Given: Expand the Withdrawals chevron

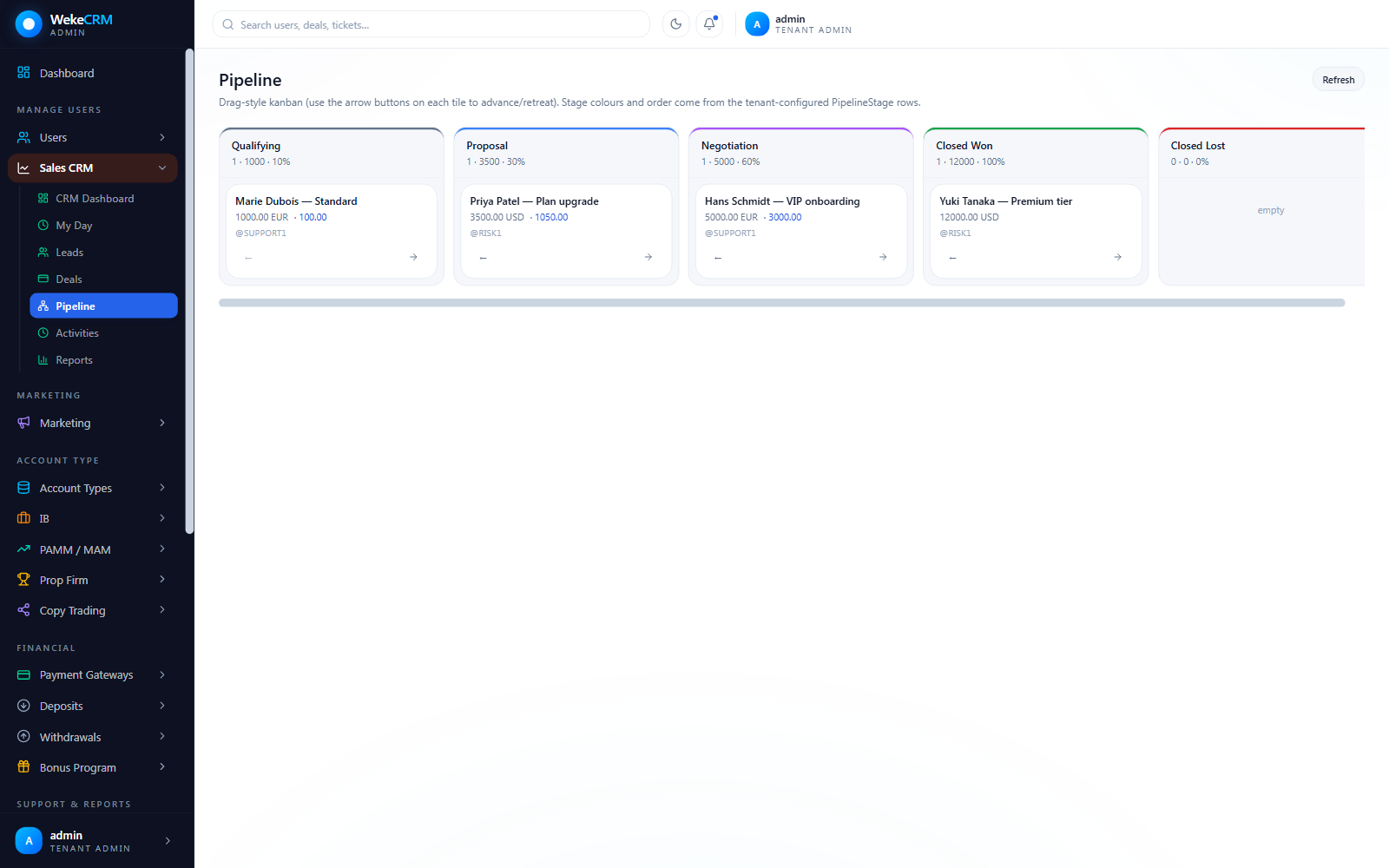Looking at the screenshot, I should click(x=162, y=737).
